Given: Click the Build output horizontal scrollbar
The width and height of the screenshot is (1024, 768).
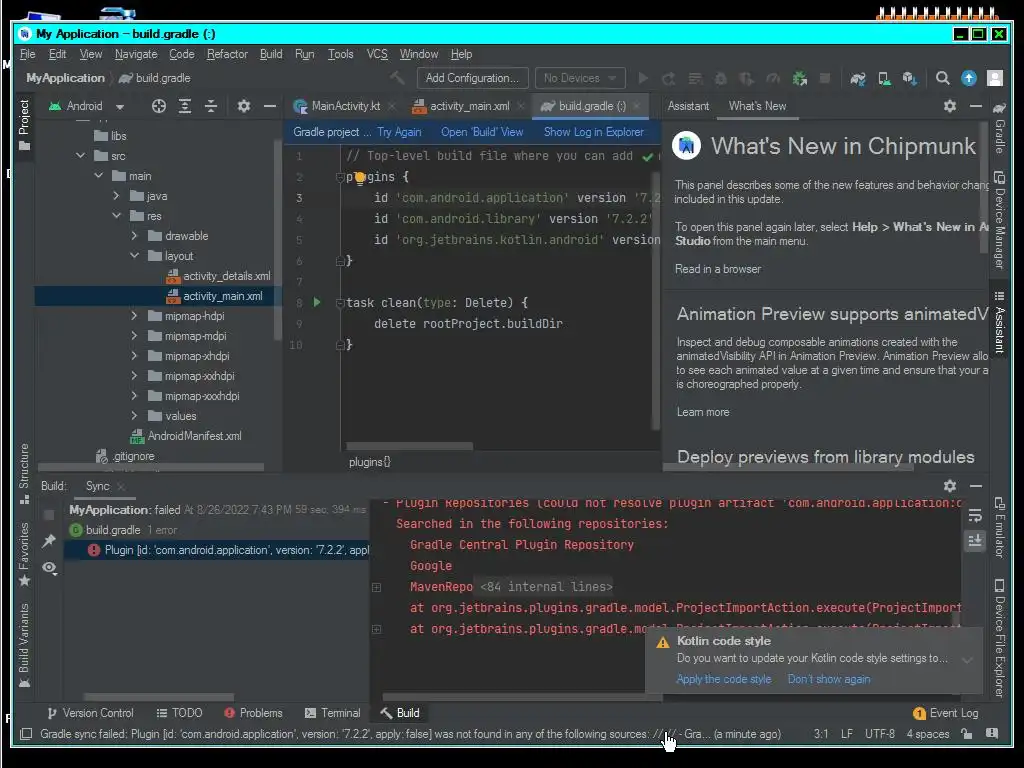Looking at the screenshot, I should pyautogui.click(x=522, y=697).
